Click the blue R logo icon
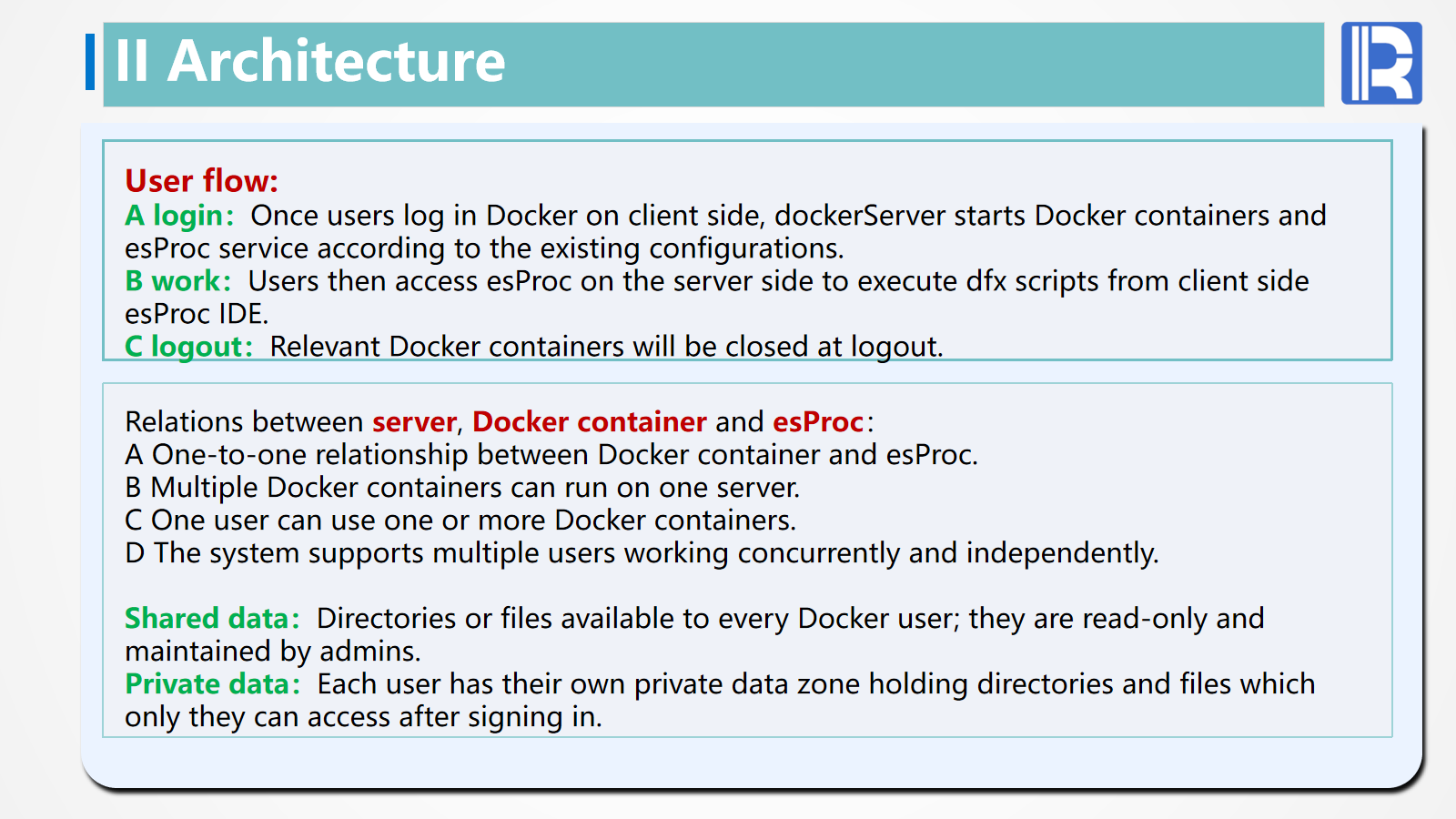The width and height of the screenshot is (1456, 819). tap(1380, 63)
